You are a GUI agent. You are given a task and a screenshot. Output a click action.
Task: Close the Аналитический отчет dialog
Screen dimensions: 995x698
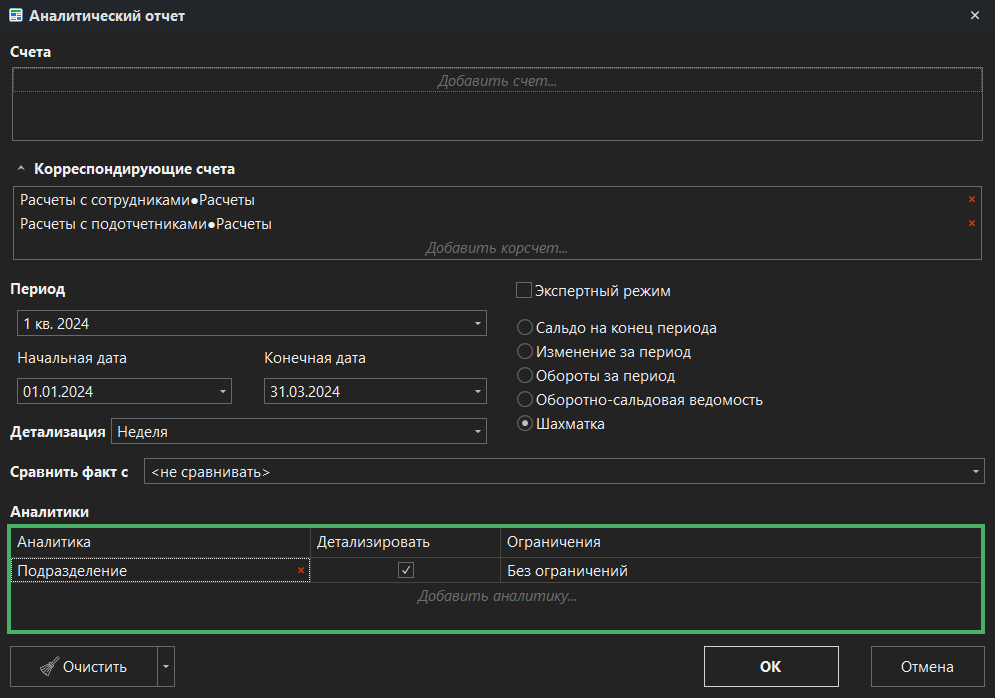975,16
